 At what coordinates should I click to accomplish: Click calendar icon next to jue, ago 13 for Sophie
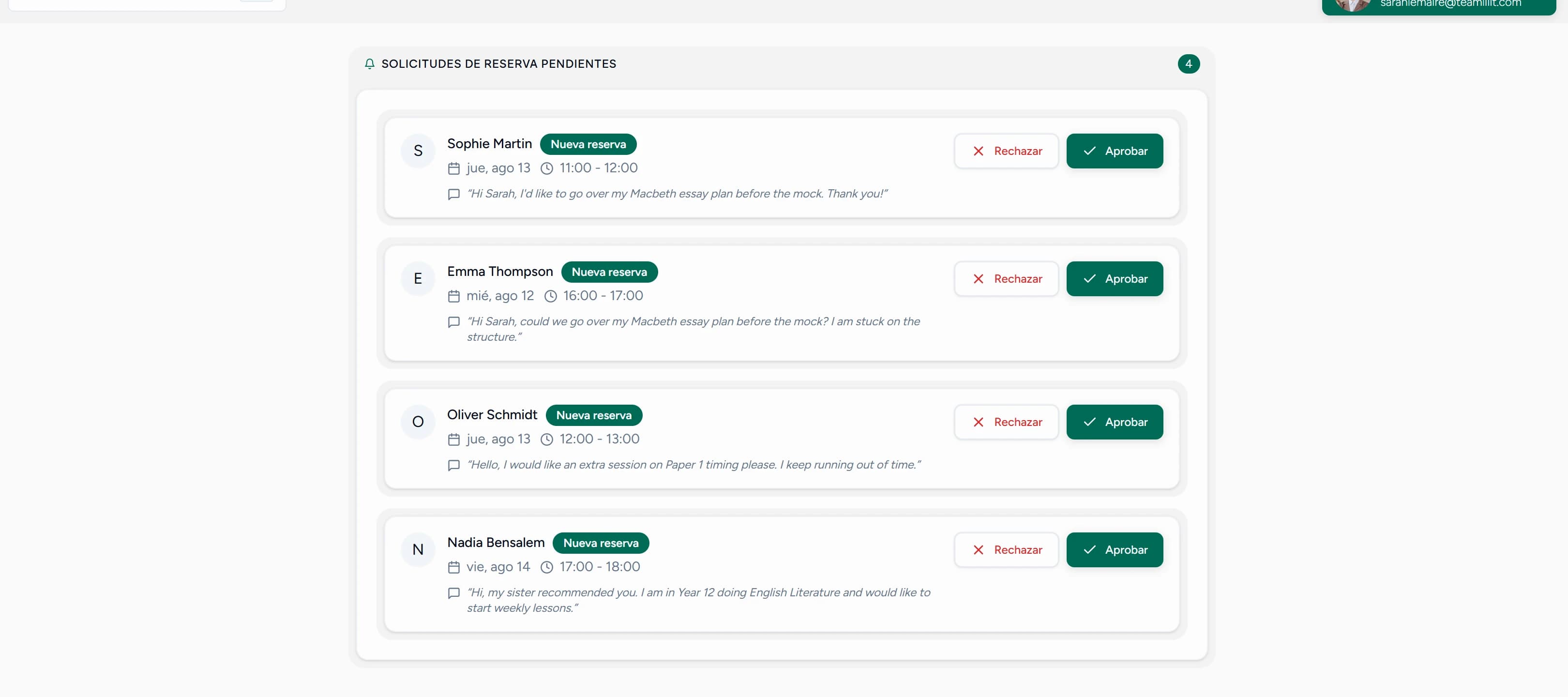[453, 168]
